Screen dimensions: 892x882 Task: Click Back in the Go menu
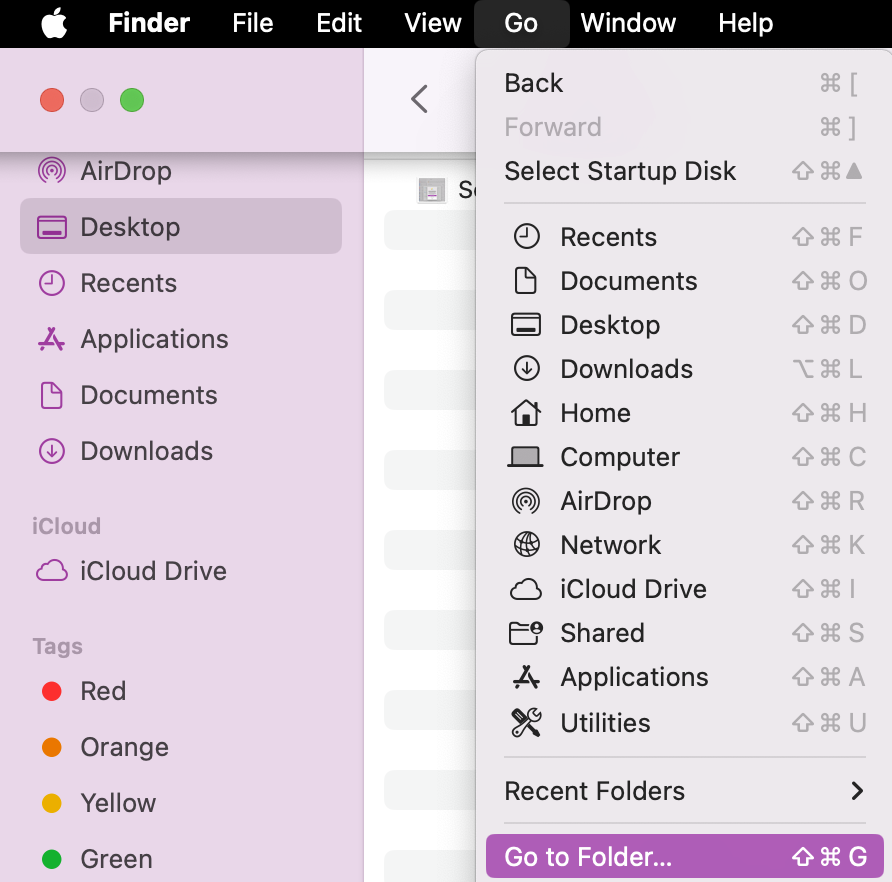click(x=533, y=83)
